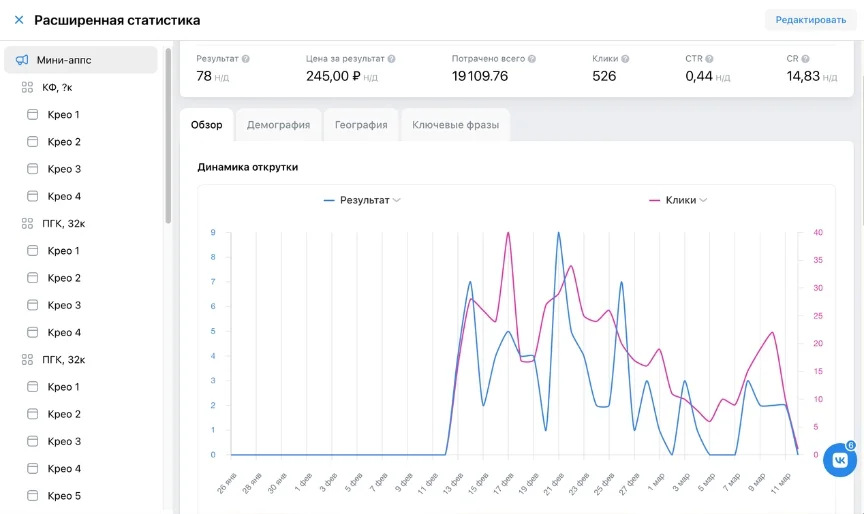This screenshot has width=864, height=514.
Task: Click the help icon next to Результат metric
Action: pyautogui.click(x=246, y=59)
